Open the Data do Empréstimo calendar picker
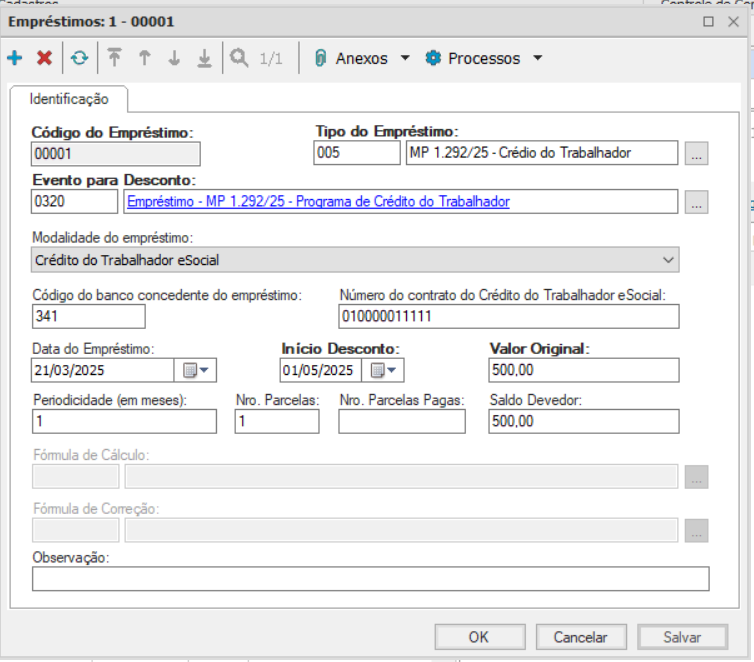754x662 pixels. pyautogui.click(x=195, y=370)
